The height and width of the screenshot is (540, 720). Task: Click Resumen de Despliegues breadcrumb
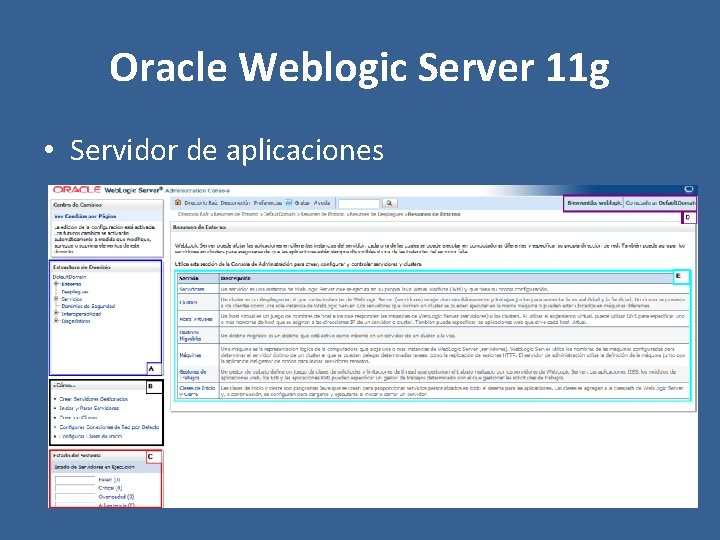pos(377,214)
